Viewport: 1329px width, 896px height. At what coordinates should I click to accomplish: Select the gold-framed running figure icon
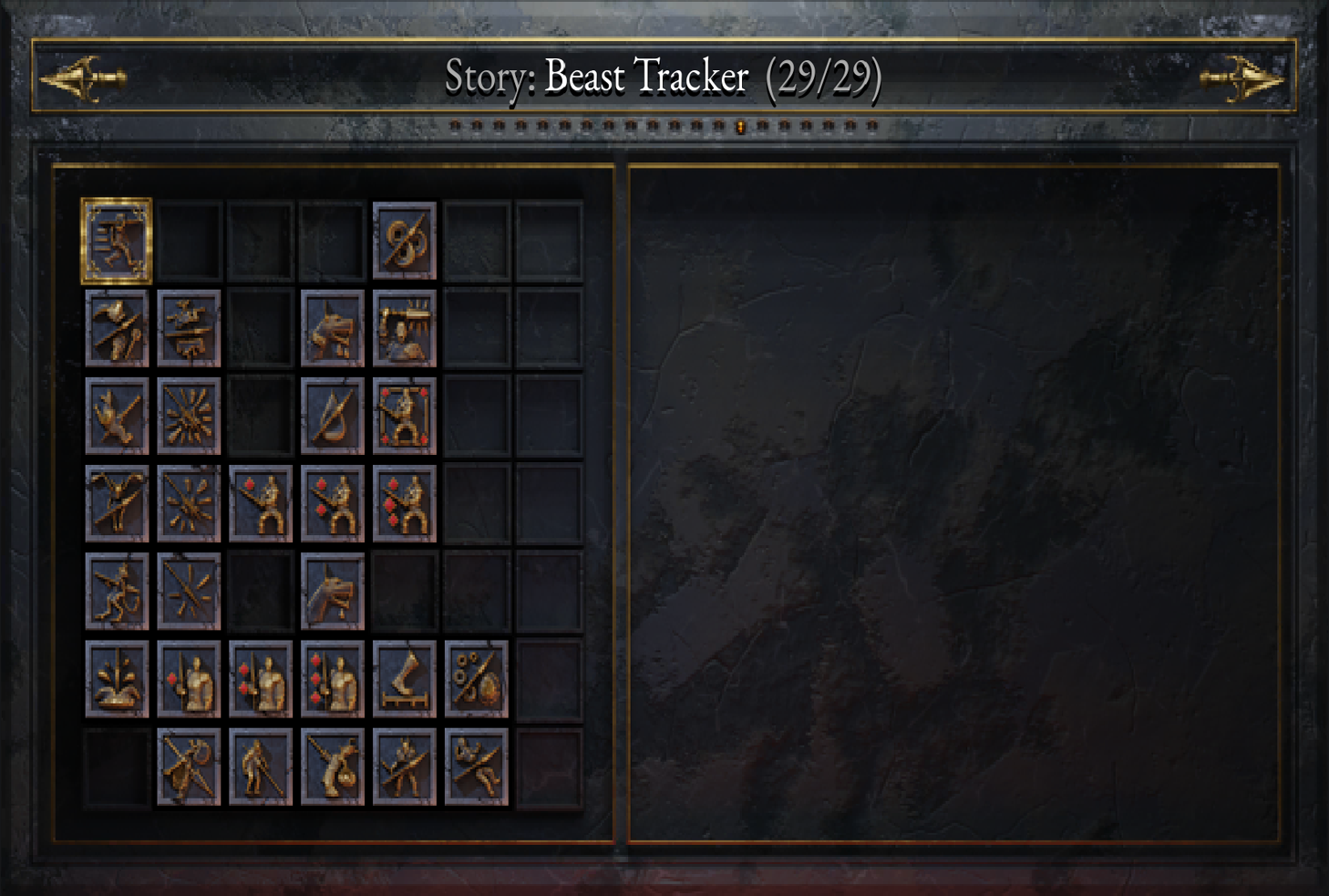(116, 241)
